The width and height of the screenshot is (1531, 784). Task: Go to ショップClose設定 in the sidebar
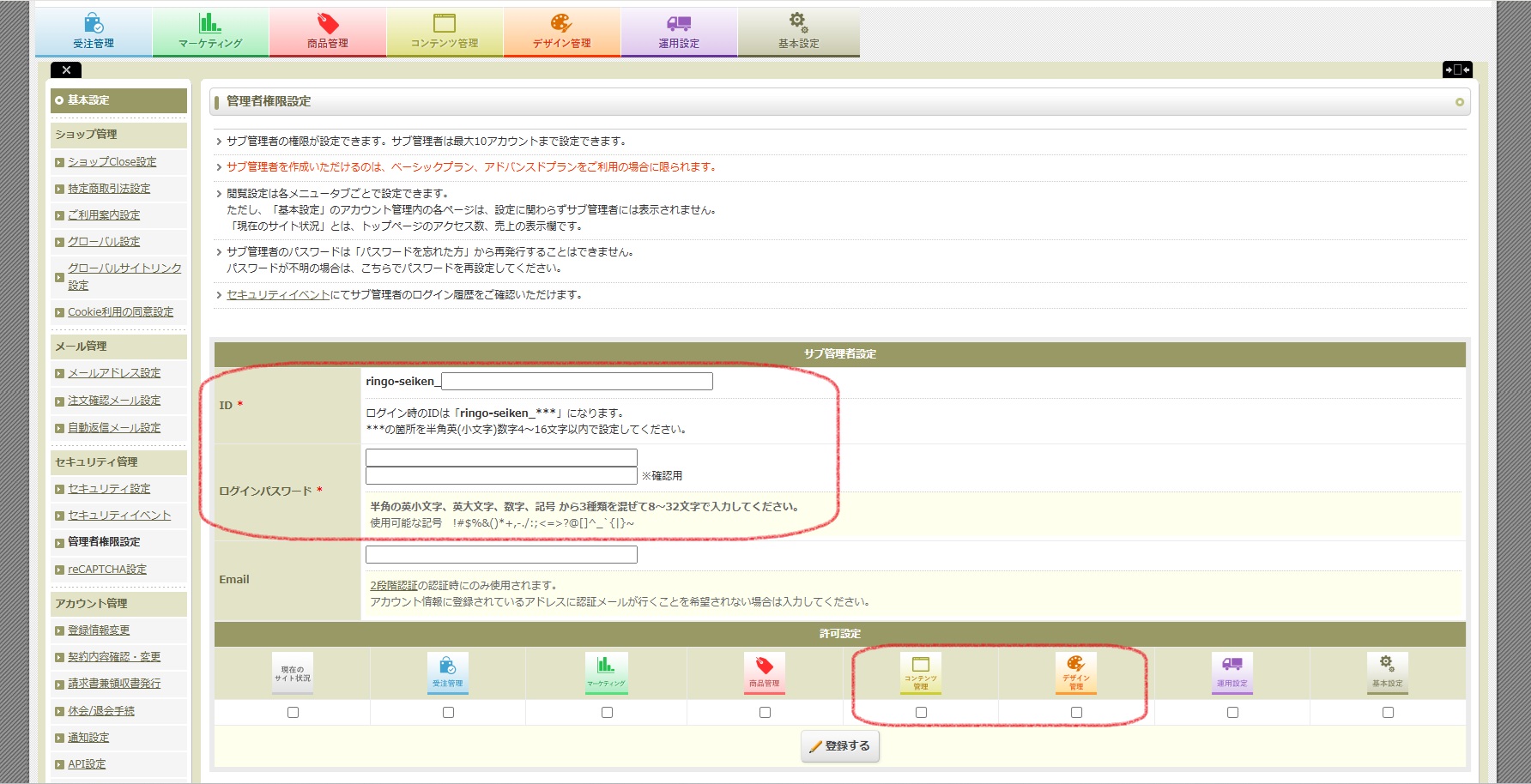pyautogui.click(x=112, y=162)
